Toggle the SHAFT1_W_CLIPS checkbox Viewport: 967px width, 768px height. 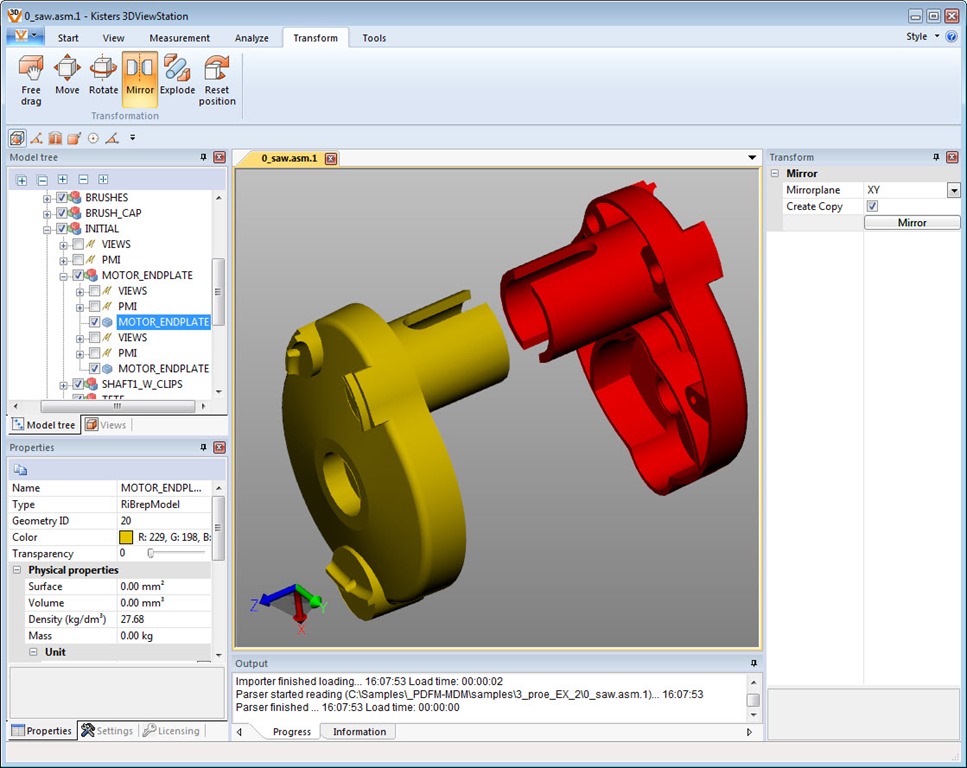[x=78, y=384]
